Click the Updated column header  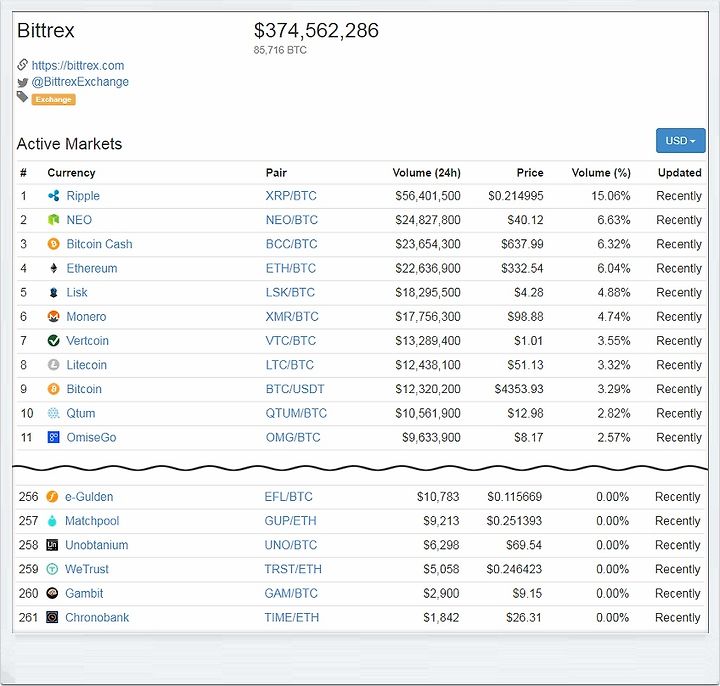point(680,173)
